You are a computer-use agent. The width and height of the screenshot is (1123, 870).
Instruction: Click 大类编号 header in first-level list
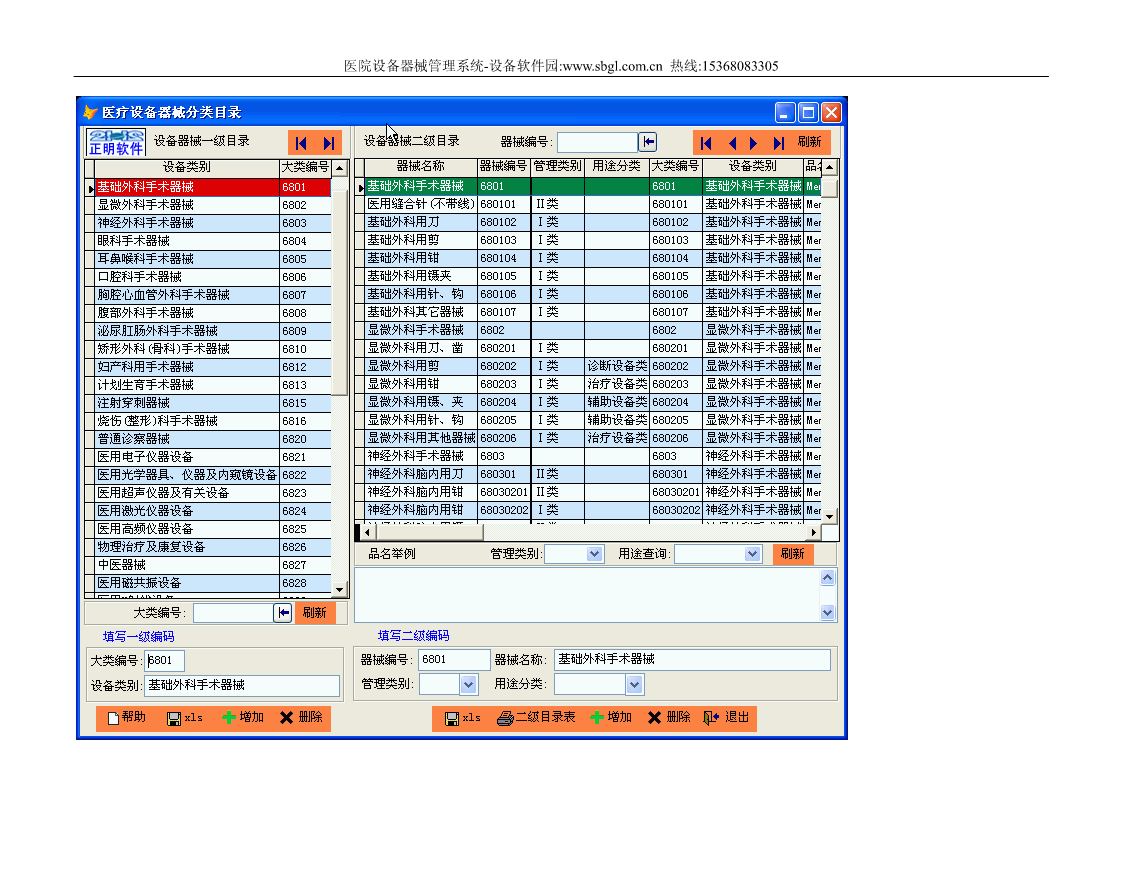point(305,167)
